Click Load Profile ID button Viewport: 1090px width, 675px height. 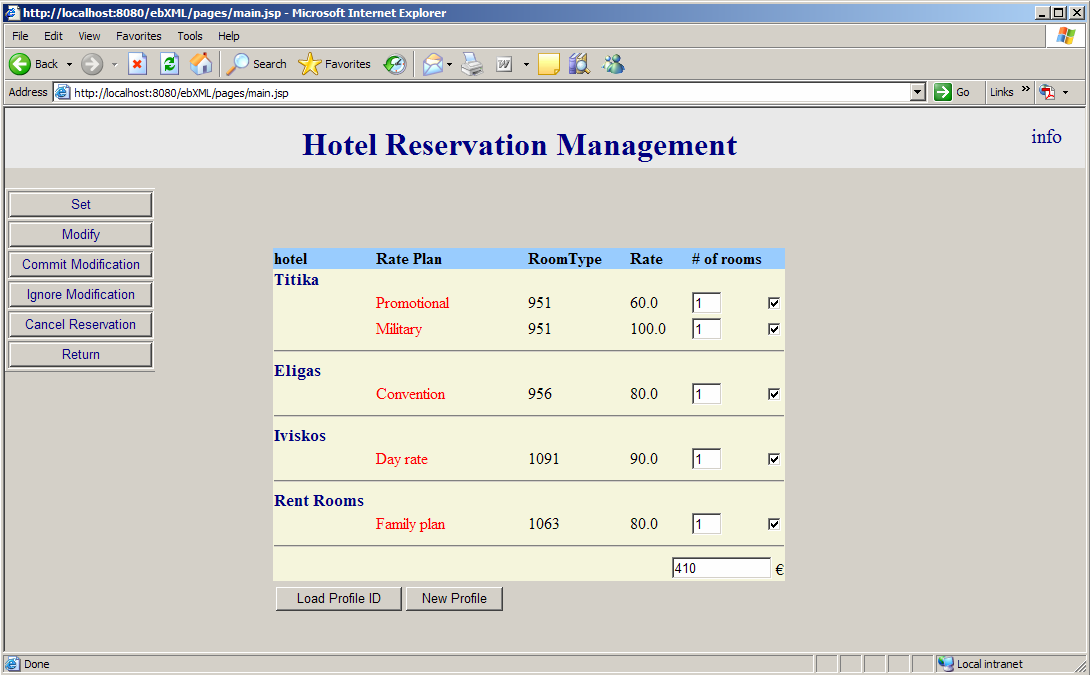(x=339, y=599)
